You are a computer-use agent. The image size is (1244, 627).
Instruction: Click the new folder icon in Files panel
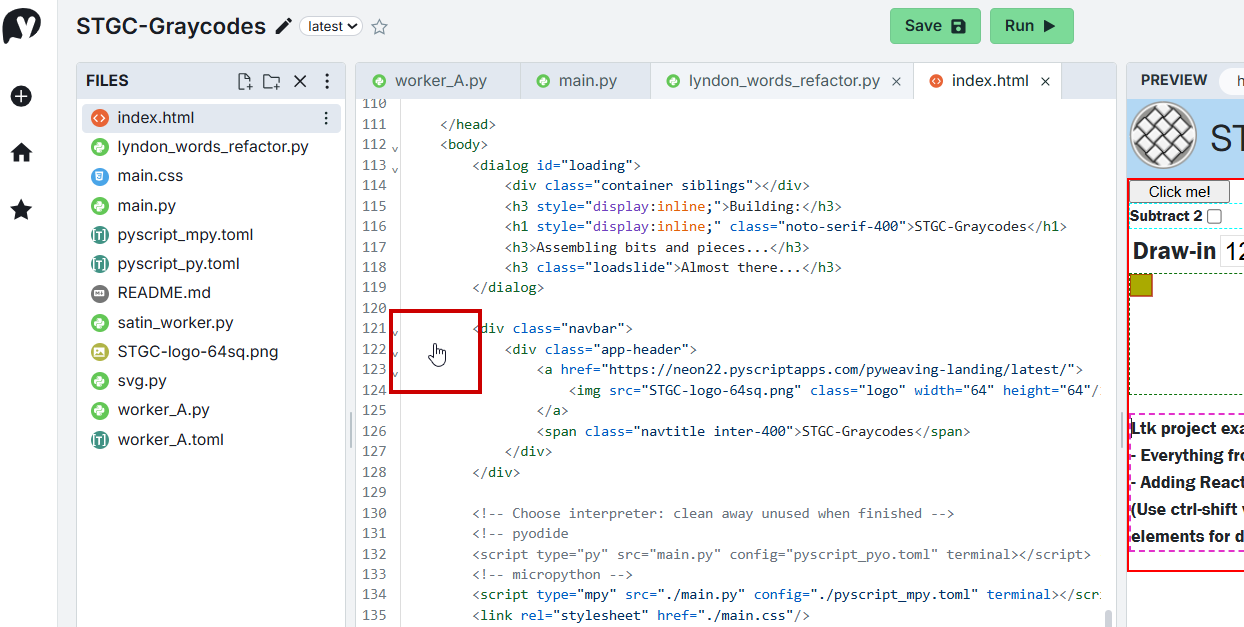271,81
